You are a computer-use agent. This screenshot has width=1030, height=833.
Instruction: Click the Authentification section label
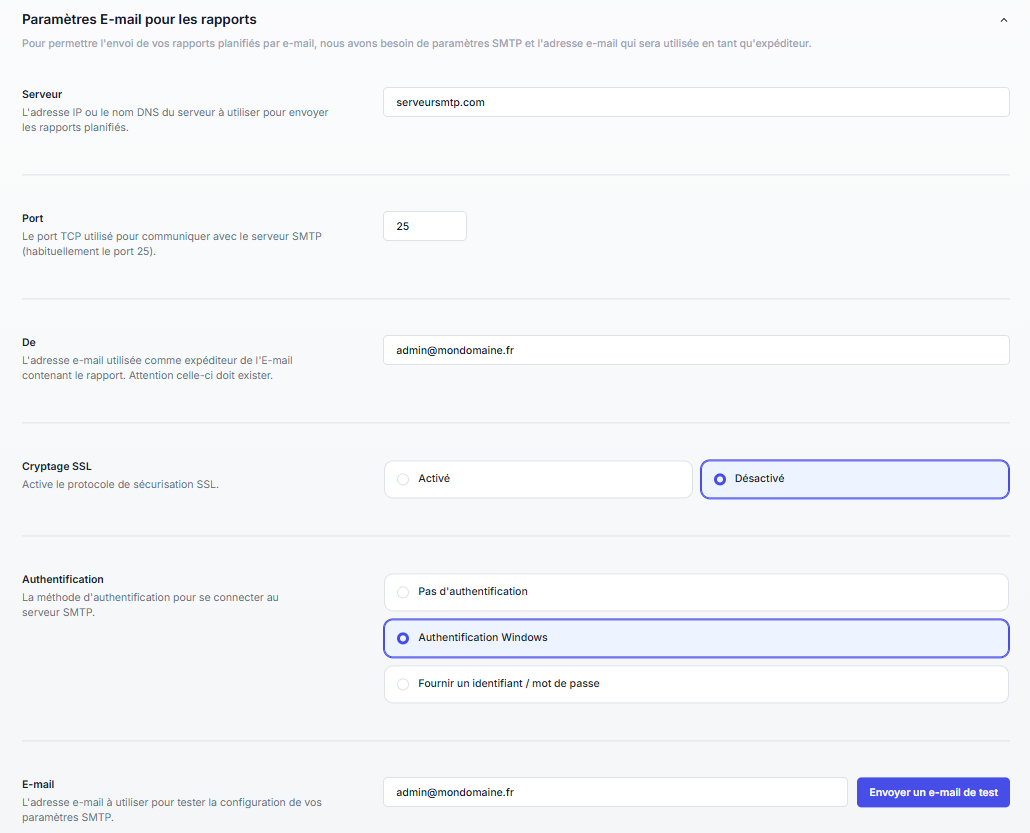[x=63, y=579]
